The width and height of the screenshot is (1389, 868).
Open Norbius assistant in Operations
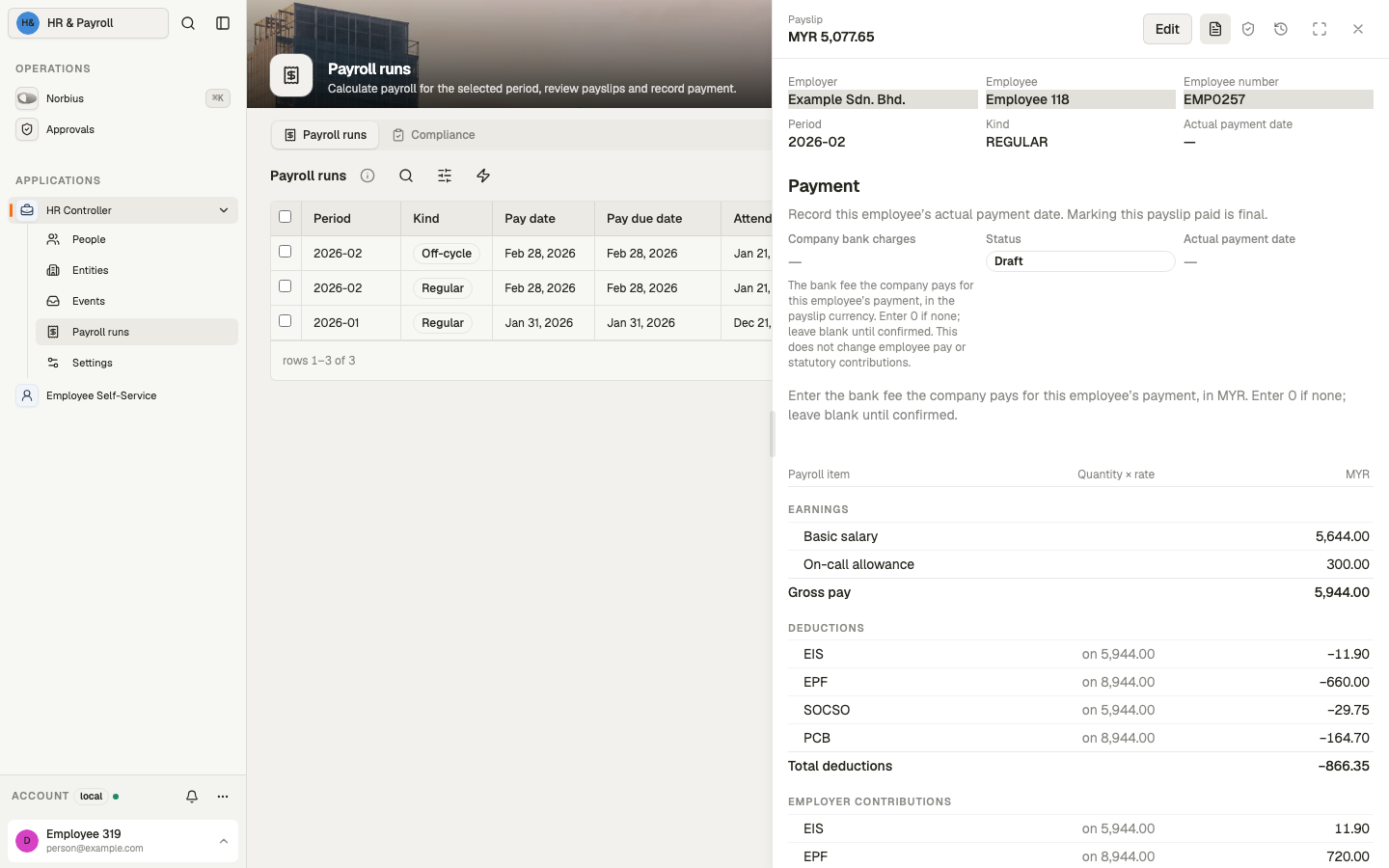pos(123,98)
